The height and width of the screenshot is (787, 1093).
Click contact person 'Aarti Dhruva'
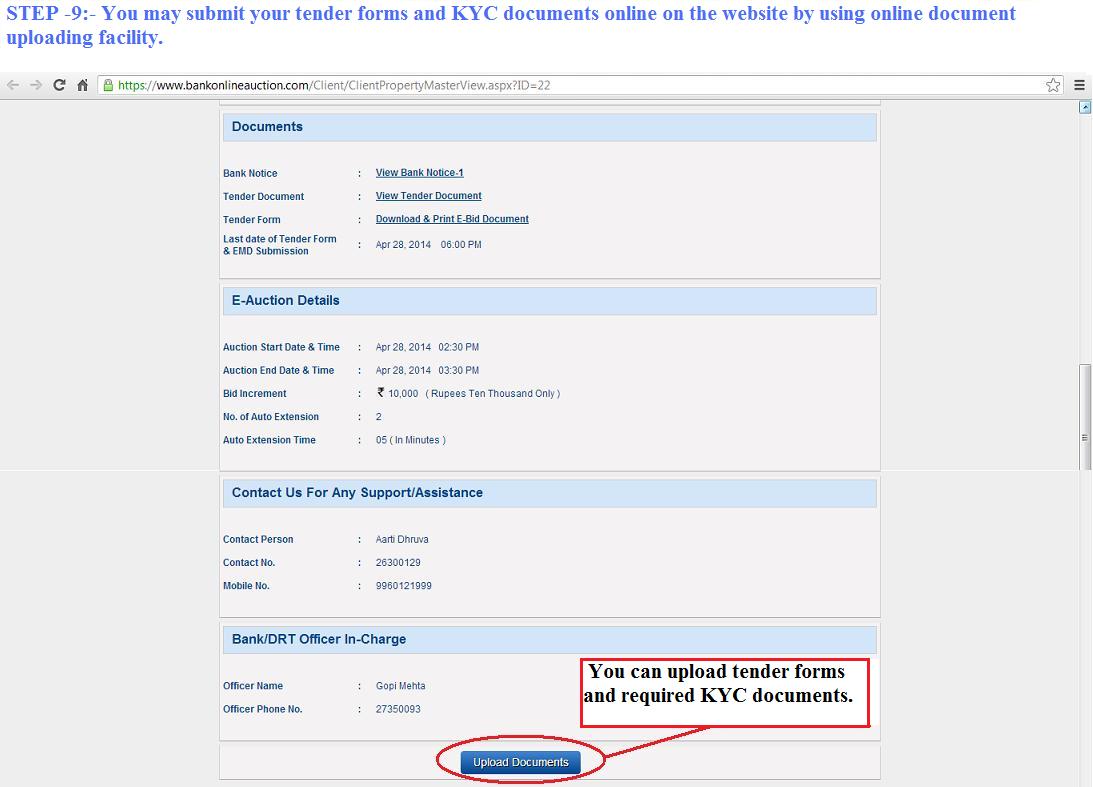click(x=402, y=540)
